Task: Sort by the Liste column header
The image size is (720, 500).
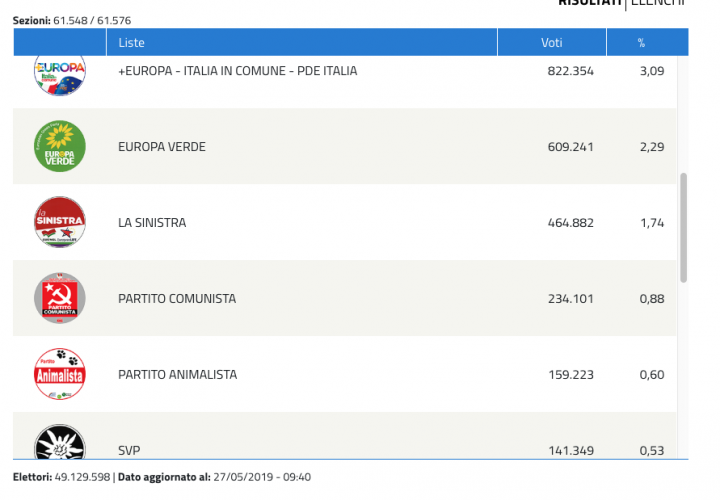Action: tap(131, 43)
